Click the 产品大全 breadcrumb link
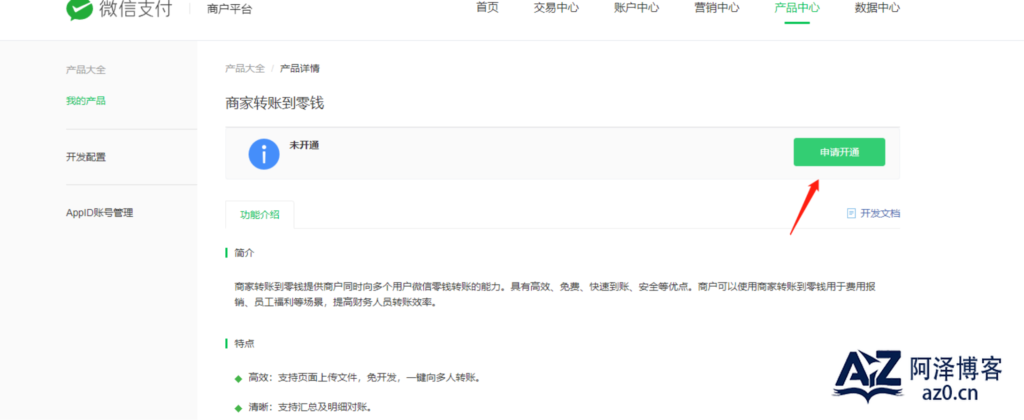The height and width of the screenshot is (420, 1024). tap(245, 68)
